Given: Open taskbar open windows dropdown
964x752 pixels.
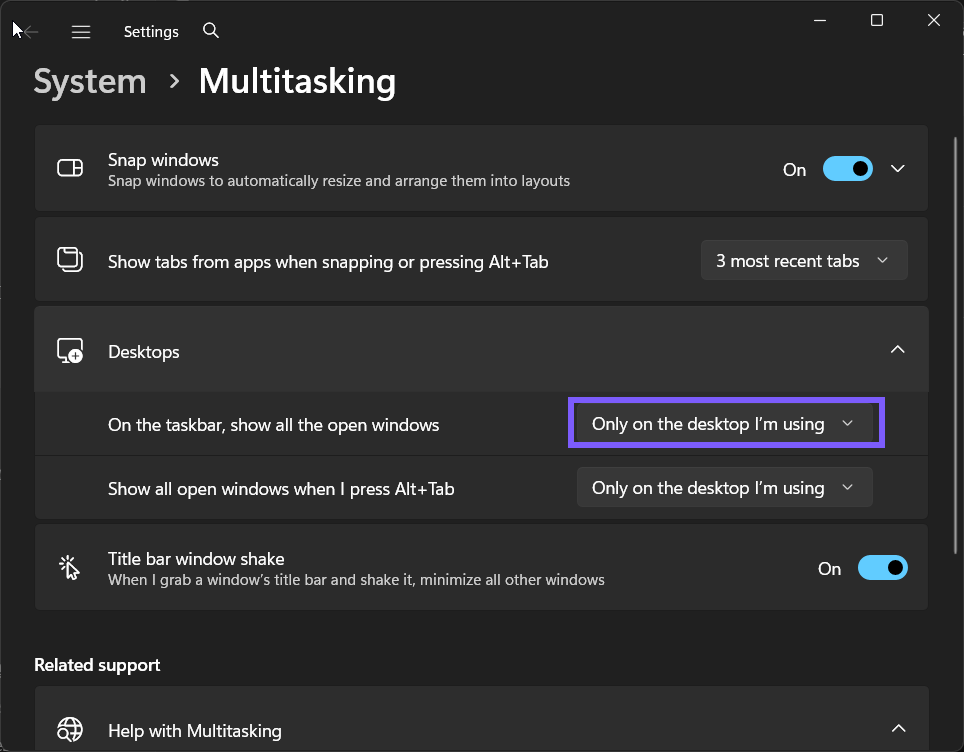Looking at the screenshot, I should [x=724, y=424].
